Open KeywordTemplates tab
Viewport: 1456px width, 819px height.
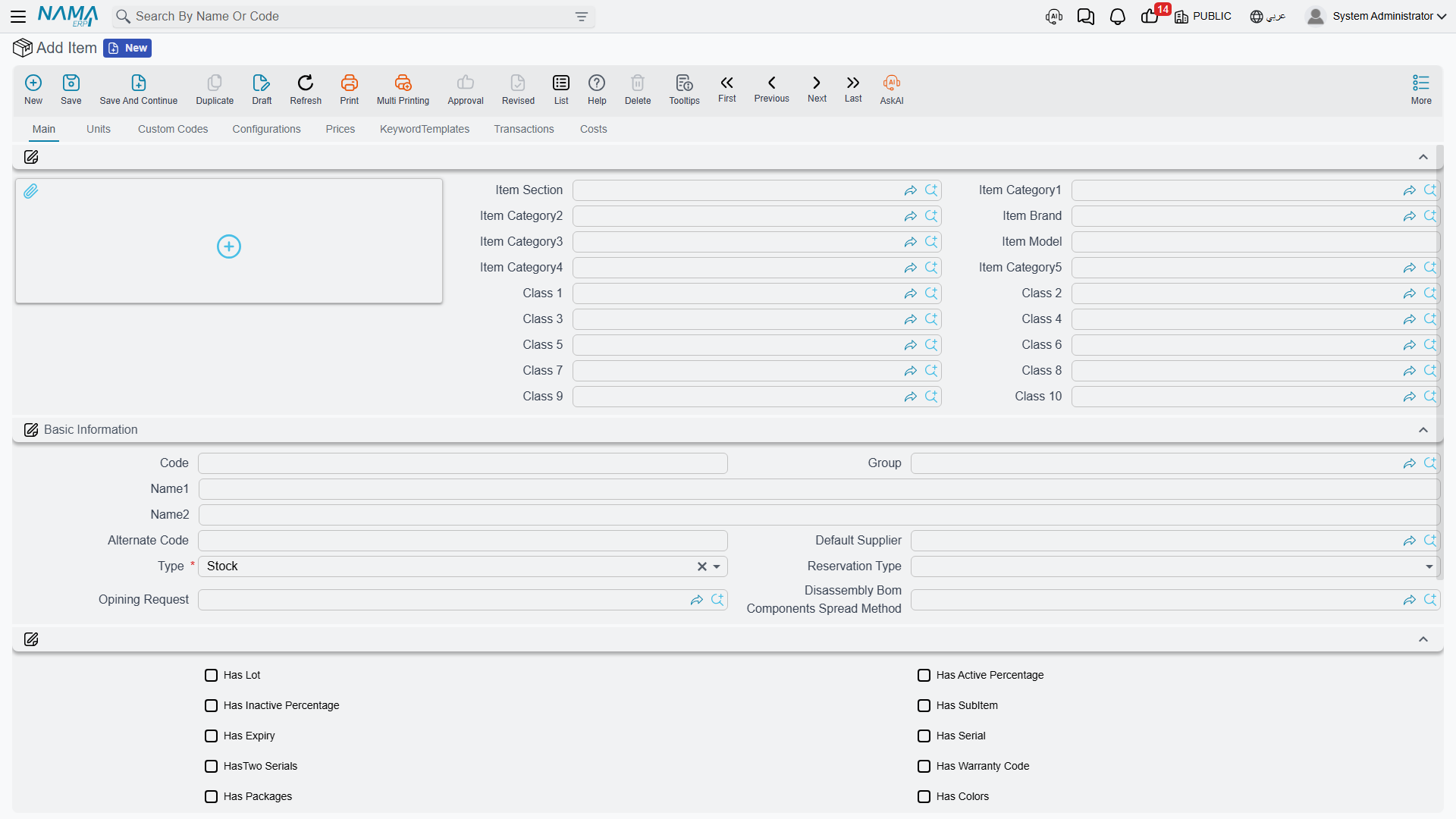(x=425, y=129)
